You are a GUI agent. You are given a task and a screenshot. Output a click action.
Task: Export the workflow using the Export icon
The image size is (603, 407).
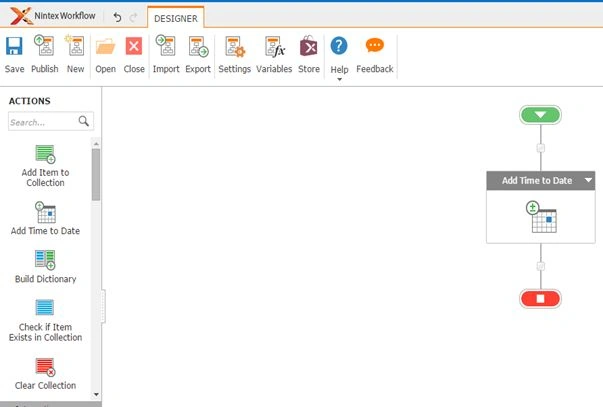[198, 46]
